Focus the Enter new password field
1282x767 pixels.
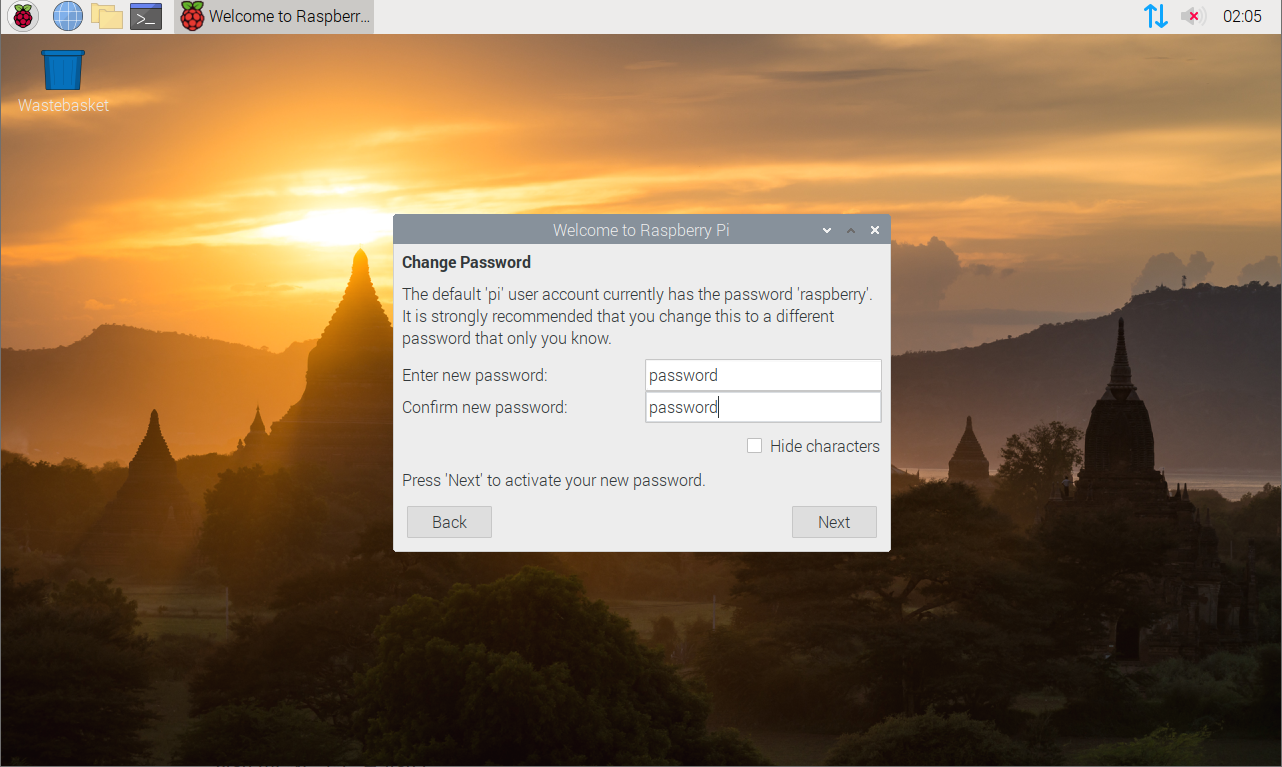[x=763, y=375]
